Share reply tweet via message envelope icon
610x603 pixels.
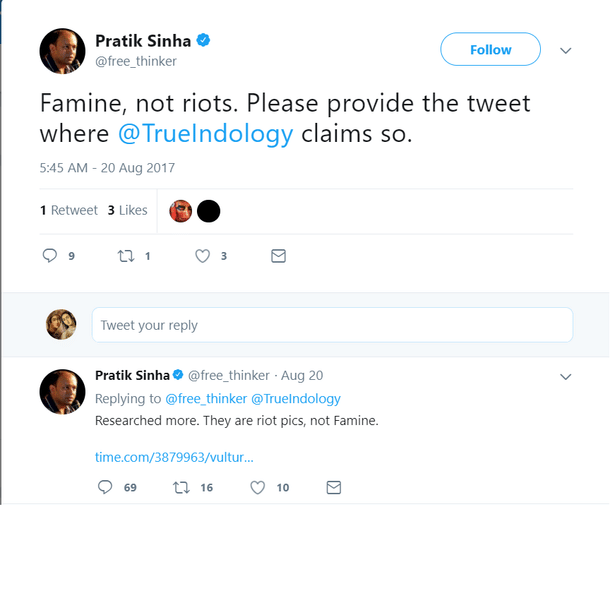(x=334, y=487)
